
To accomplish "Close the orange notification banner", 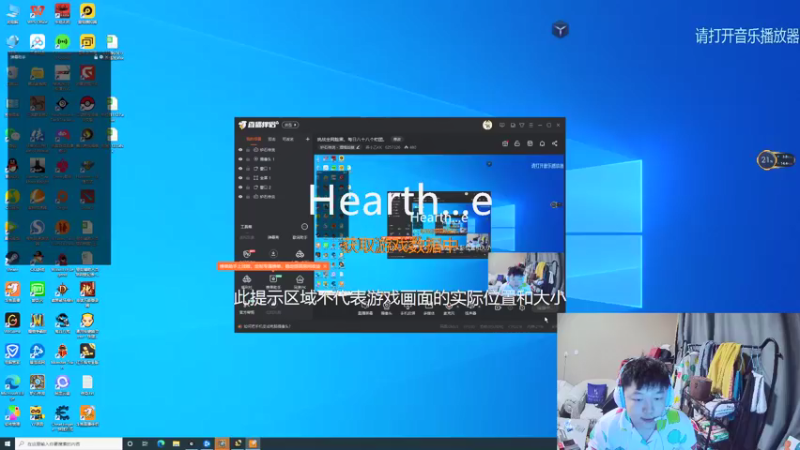I will click(x=324, y=266).
